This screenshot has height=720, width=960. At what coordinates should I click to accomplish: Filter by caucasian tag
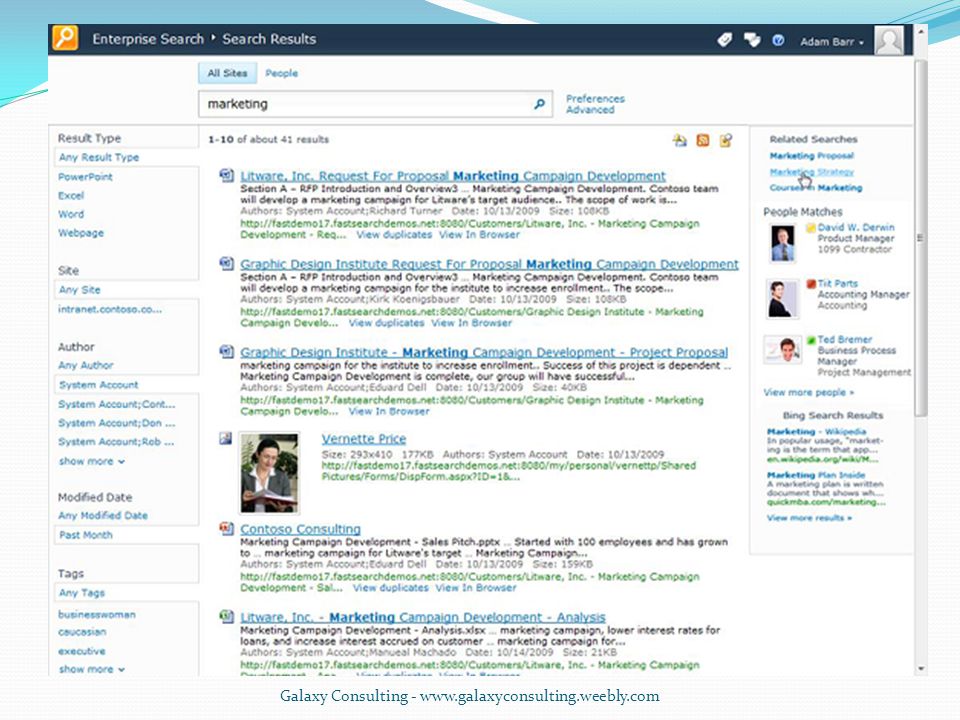82,632
